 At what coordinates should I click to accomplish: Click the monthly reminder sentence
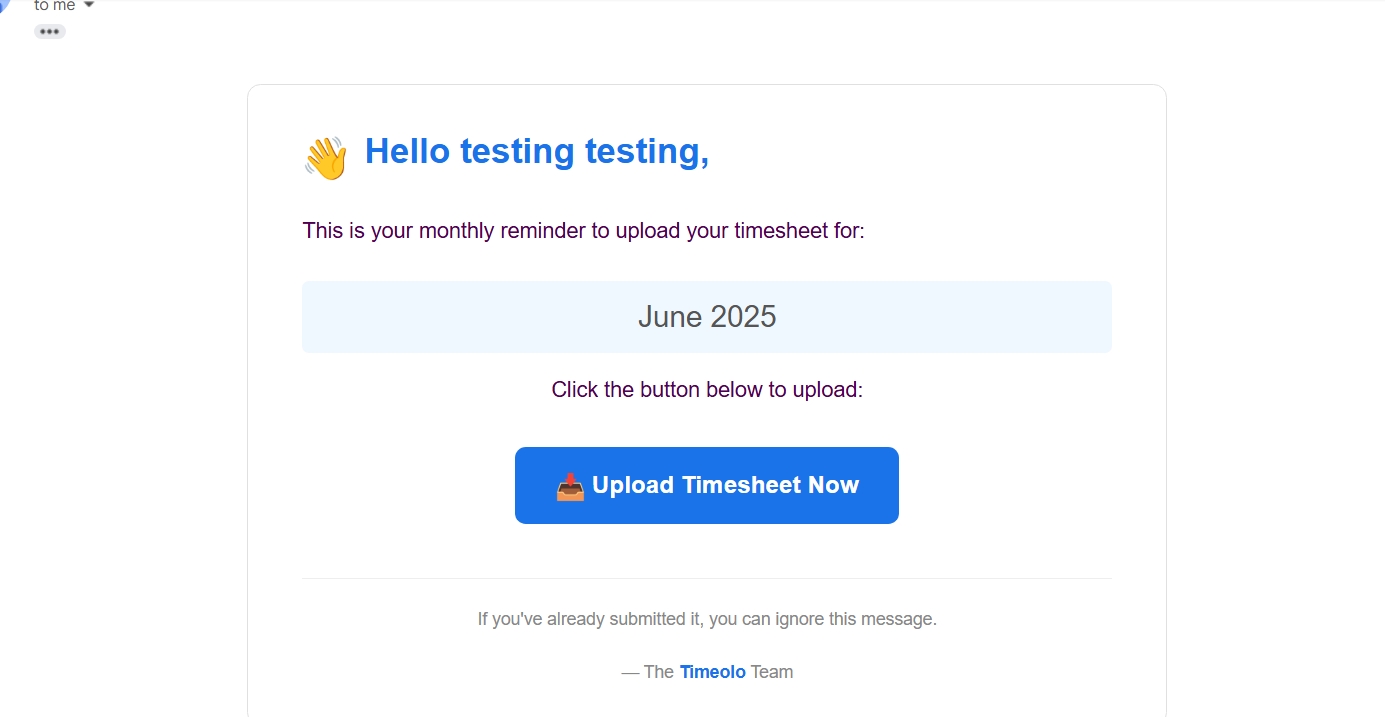click(x=583, y=231)
